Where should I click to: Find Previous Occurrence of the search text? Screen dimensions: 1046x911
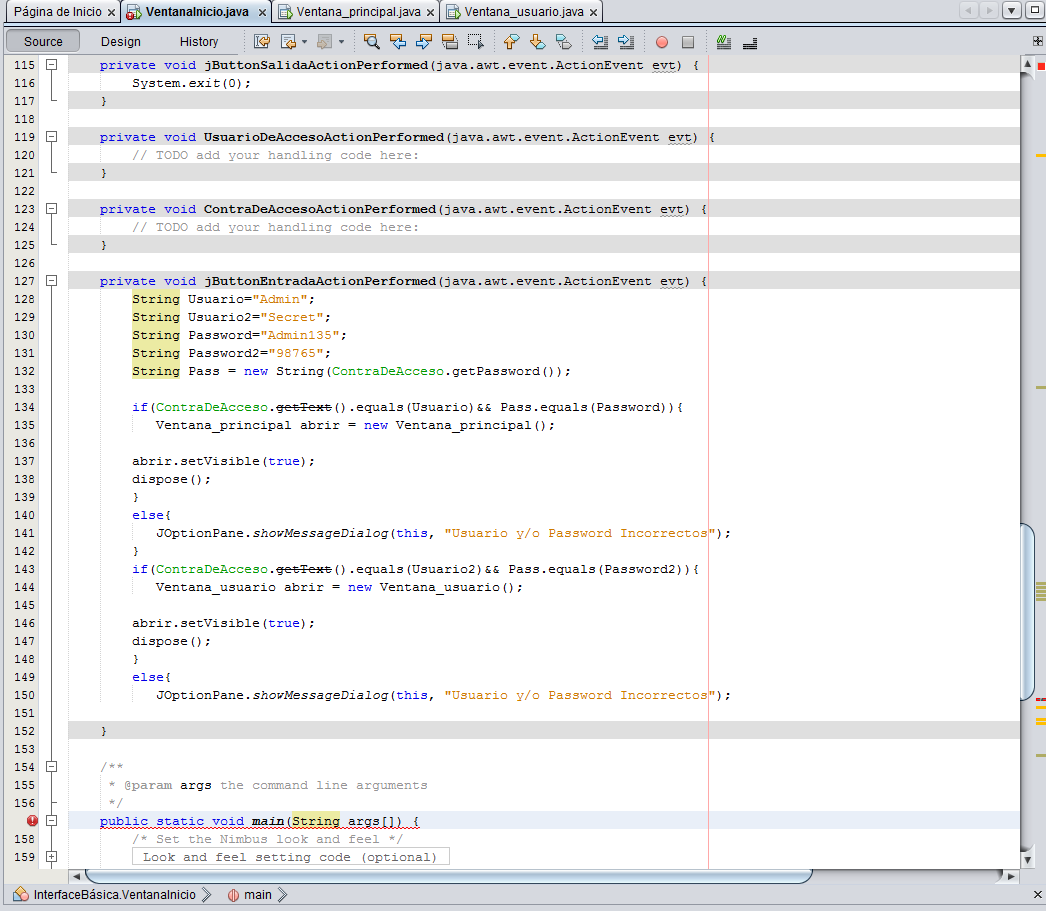pyautogui.click(x=398, y=42)
